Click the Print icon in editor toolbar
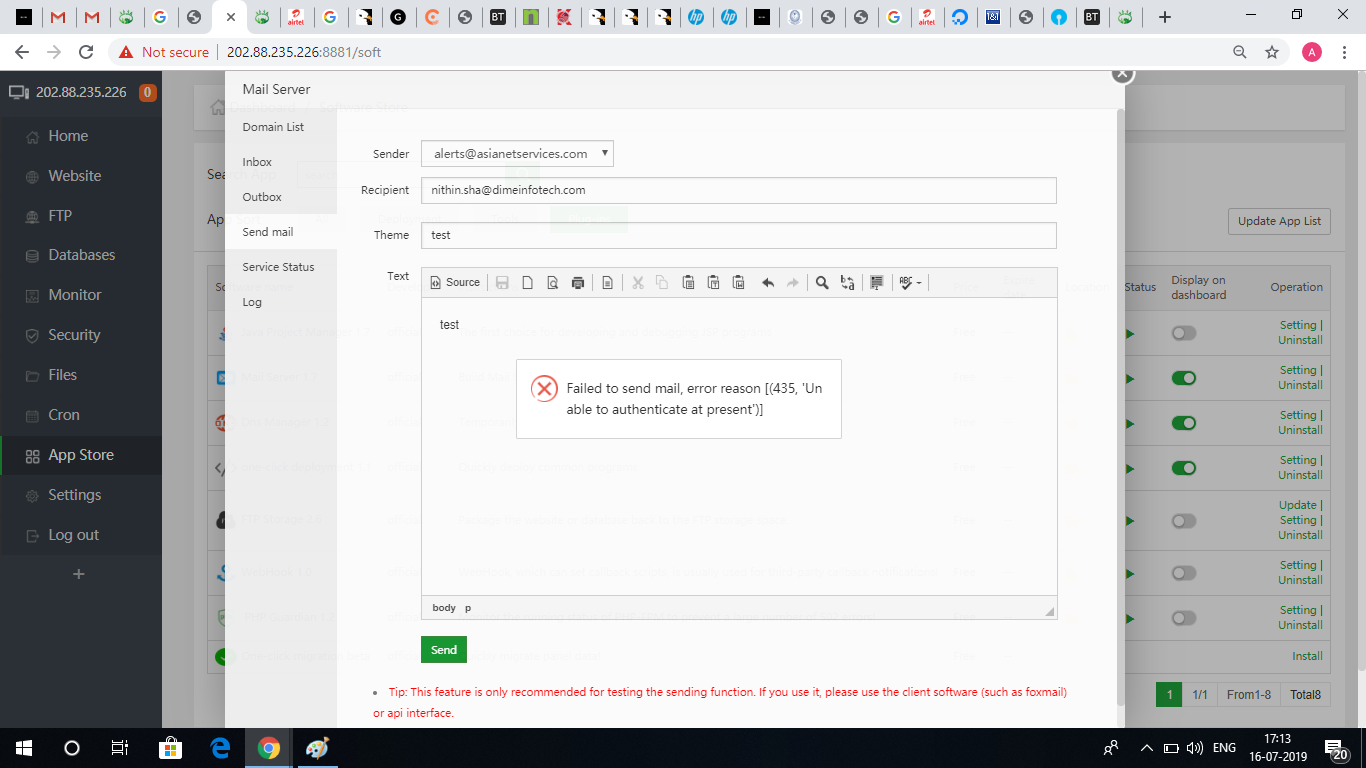Image resolution: width=1366 pixels, height=768 pixels. coord(577,283)
